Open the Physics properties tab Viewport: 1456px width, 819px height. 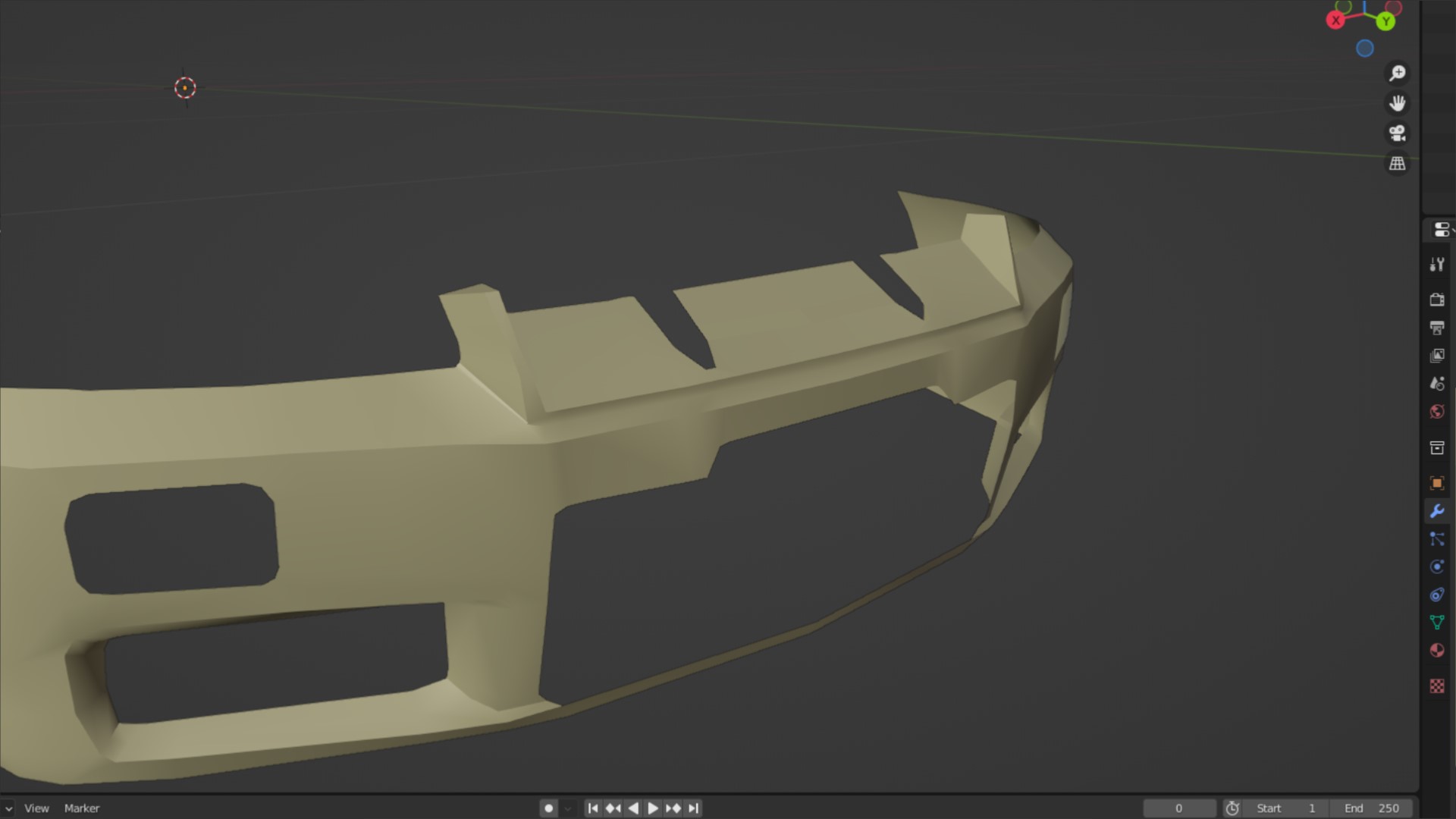(x=1436, y=567)
